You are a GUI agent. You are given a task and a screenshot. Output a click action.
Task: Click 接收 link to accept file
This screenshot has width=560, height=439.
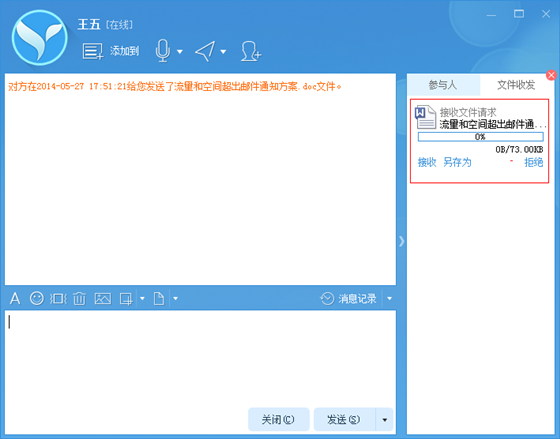click(x=427, y=163)
